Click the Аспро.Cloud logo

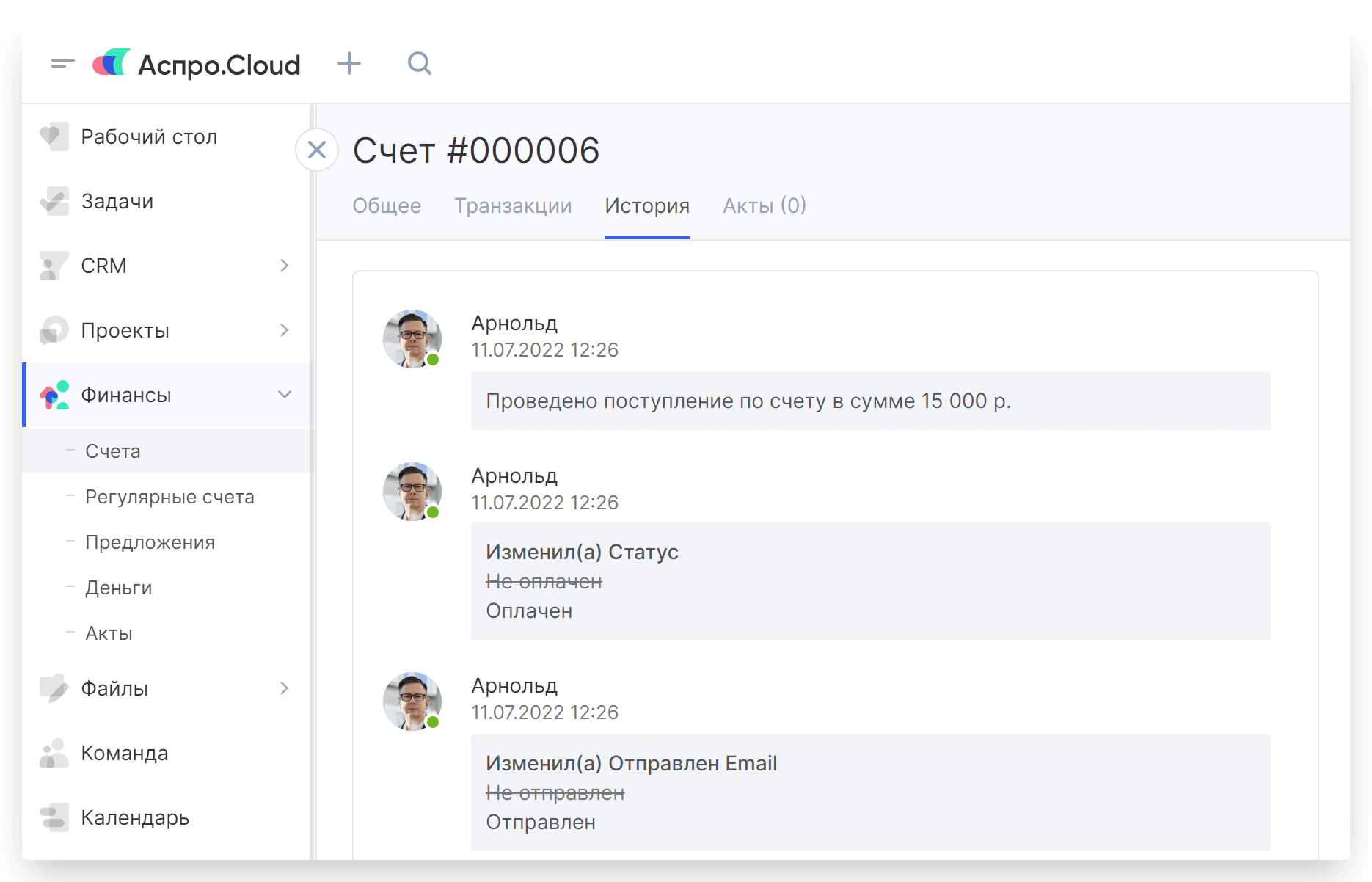[197, 65]
